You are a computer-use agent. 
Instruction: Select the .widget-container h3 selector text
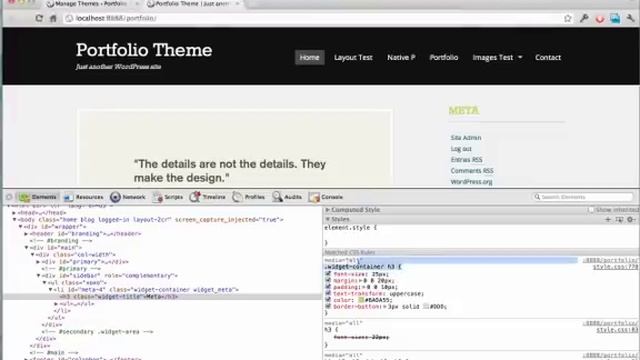click(x=360, y=267)
